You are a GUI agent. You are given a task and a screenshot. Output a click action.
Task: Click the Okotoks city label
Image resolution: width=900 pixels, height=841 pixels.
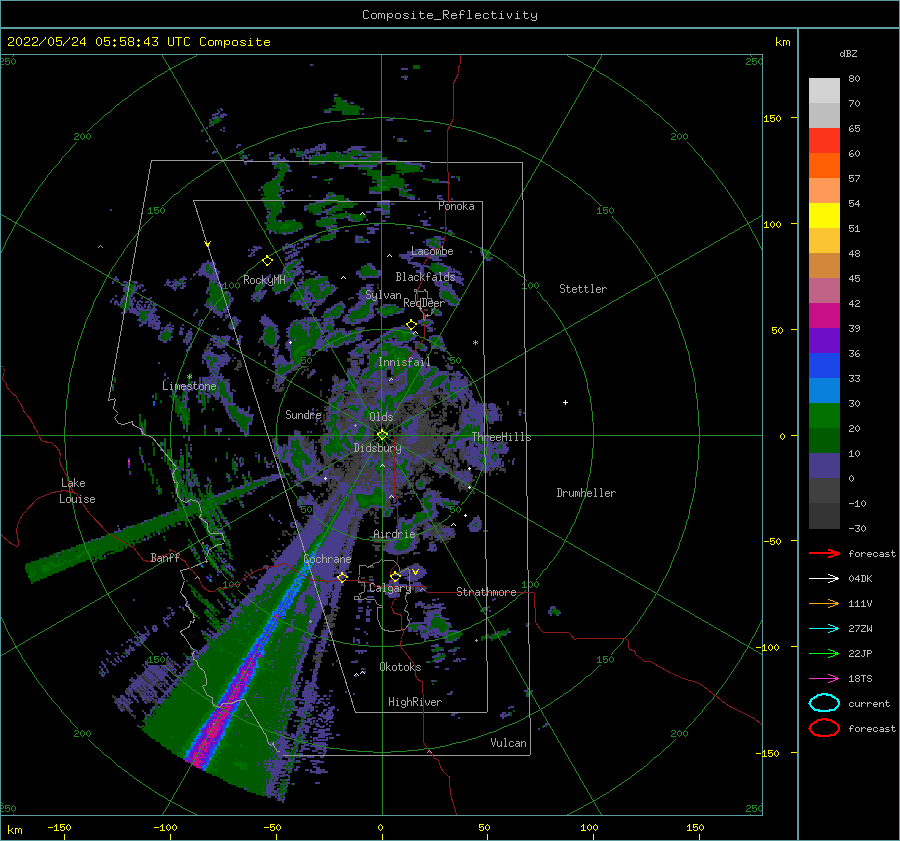coord(400,667)
